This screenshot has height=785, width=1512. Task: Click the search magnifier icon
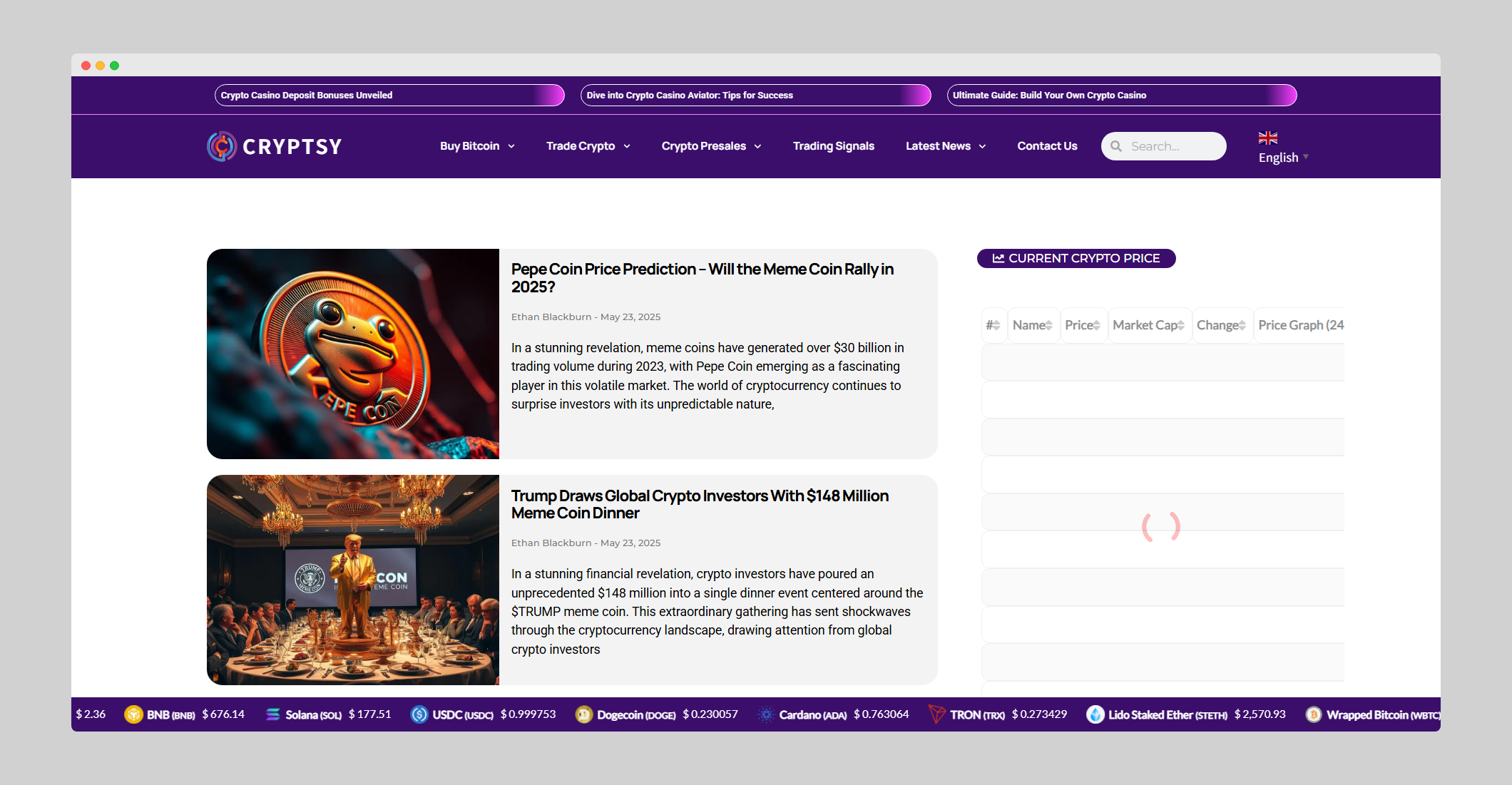1116,146
